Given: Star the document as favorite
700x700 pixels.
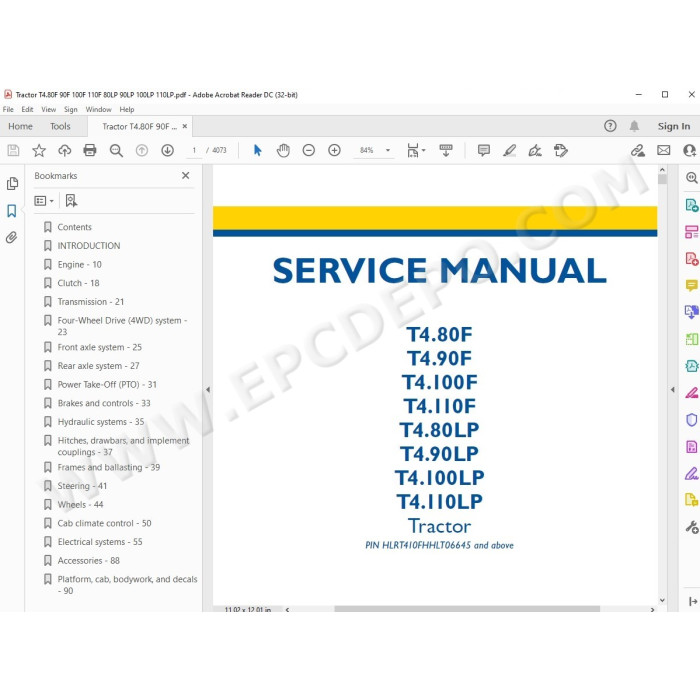Looking at the screenshot, I should [39, 150].
